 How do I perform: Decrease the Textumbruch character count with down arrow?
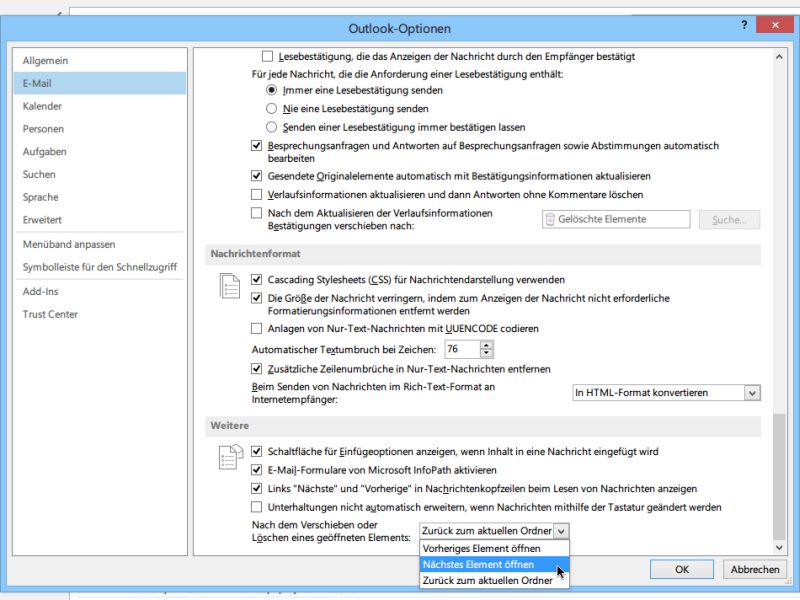click(487, 353)
